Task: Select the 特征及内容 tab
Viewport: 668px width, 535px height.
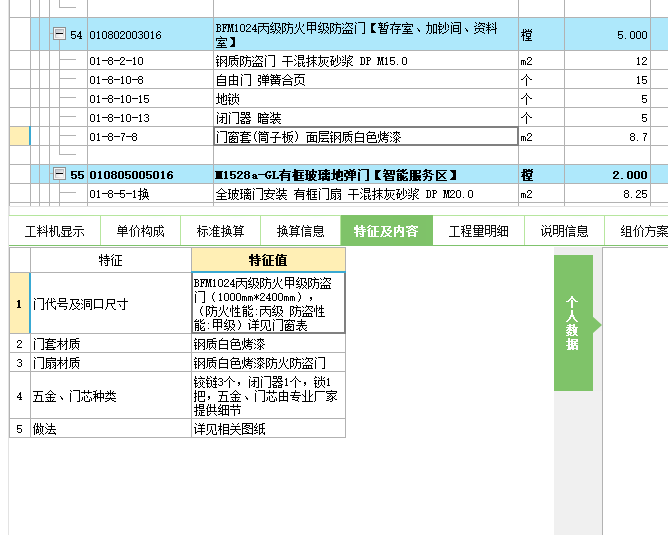Action: 386,231
